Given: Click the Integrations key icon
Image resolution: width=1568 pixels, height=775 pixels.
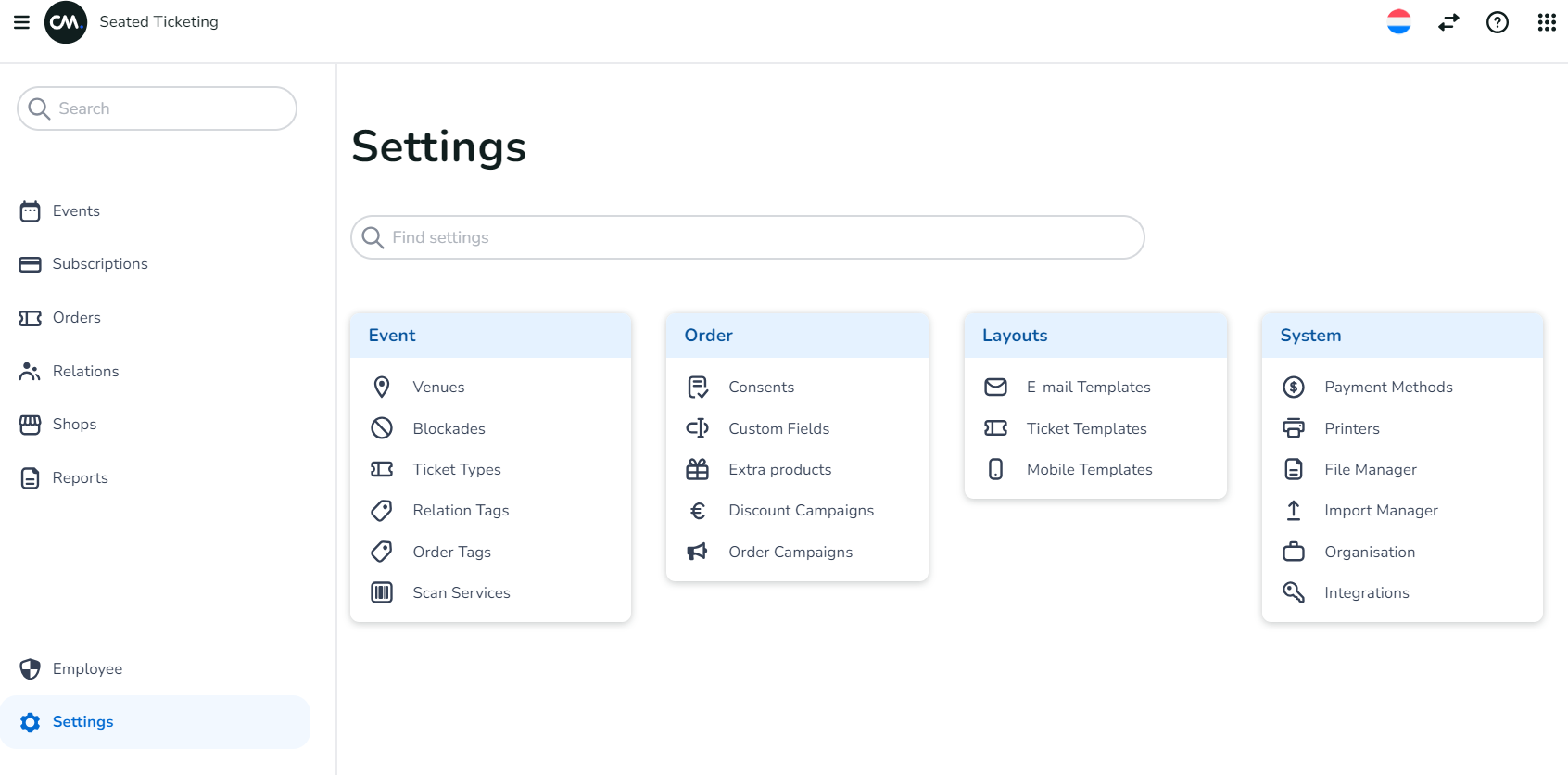Looking at the screenshot, I should click(x=1294, y=593).
